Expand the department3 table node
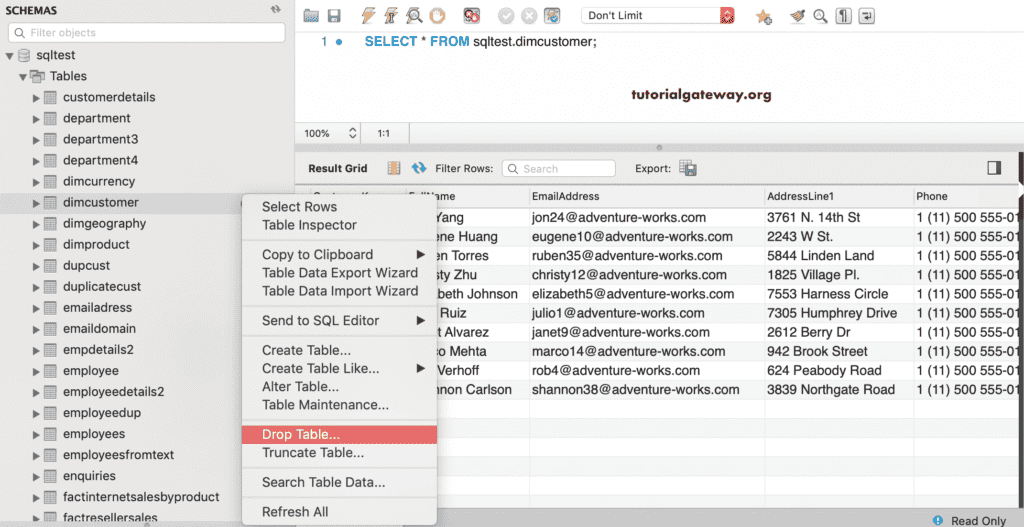Image resolution: width=1024 pixels, height=527 pixels. point(36,139)
